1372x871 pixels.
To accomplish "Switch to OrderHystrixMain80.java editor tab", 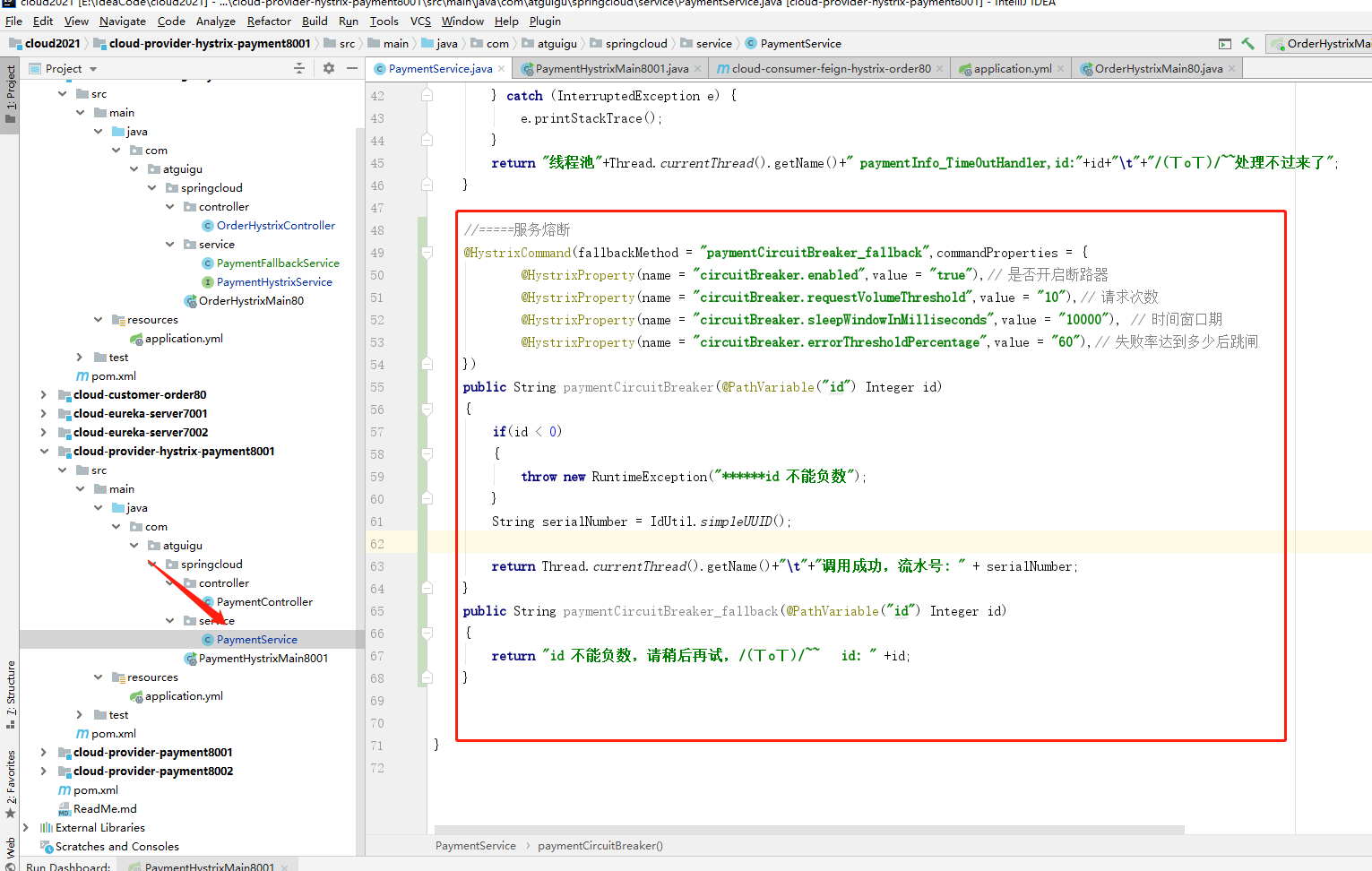I will (x=1158, y=68).
